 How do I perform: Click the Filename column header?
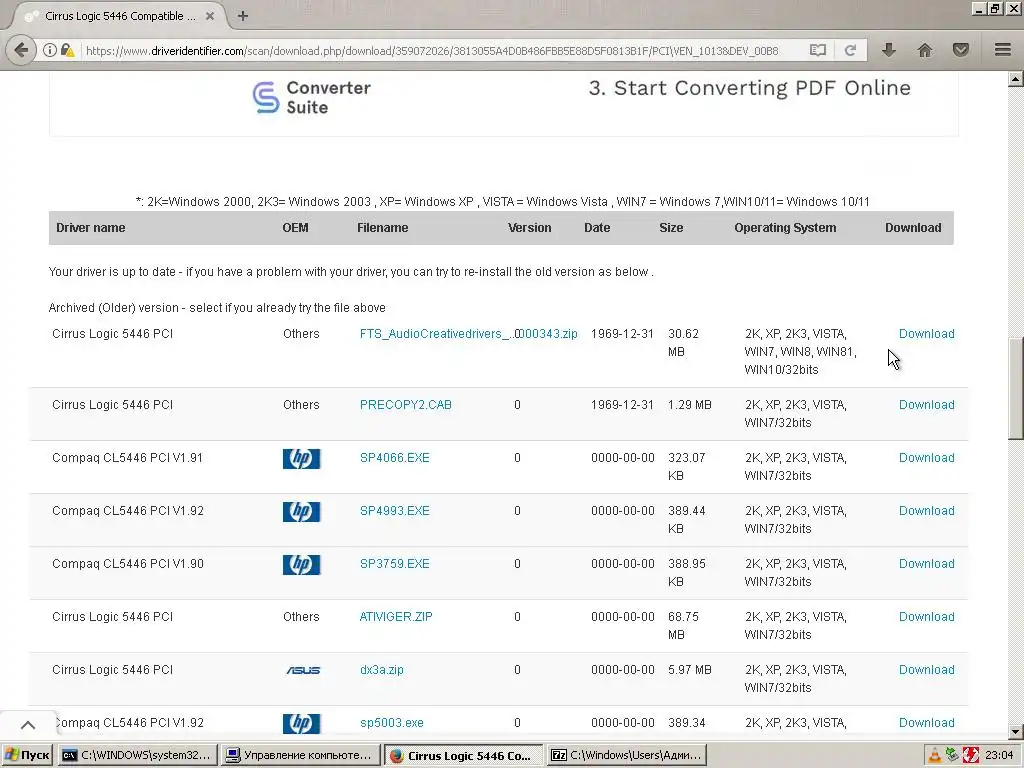(382, 228)
